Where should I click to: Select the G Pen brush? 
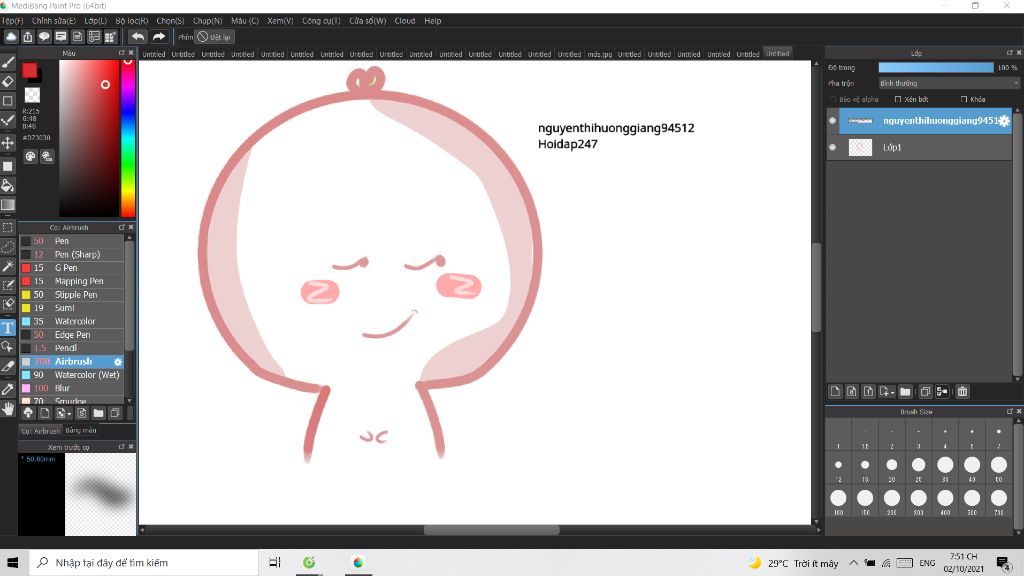coord(72,268)
